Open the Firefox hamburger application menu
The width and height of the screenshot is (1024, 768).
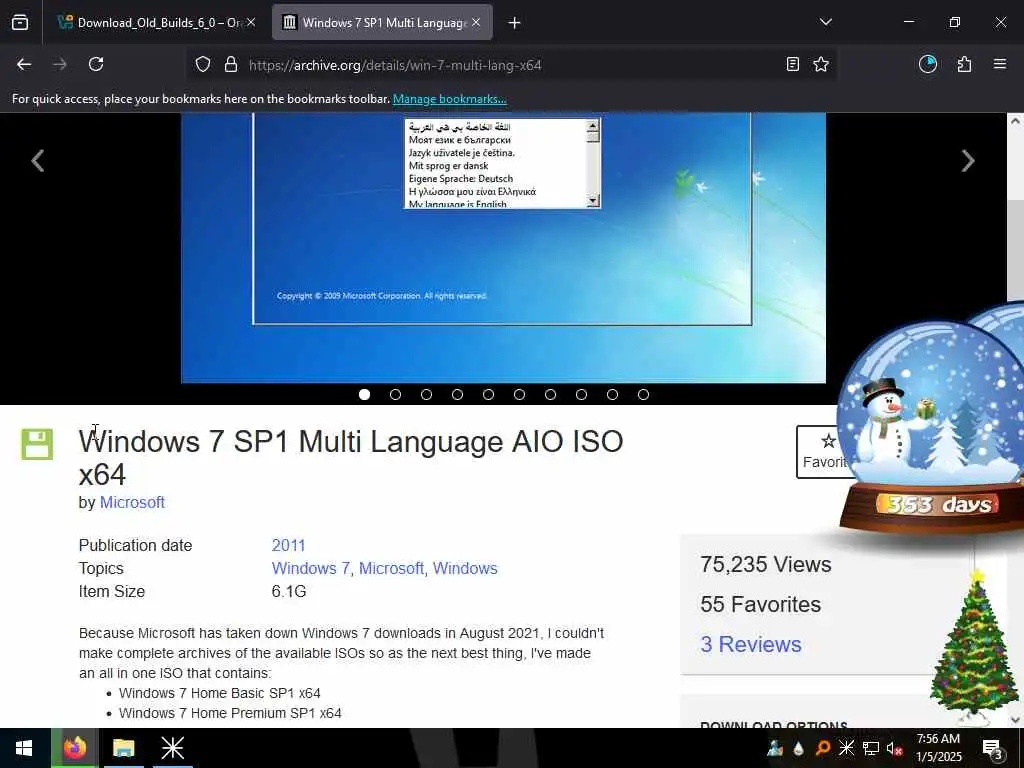point(1000,64)
